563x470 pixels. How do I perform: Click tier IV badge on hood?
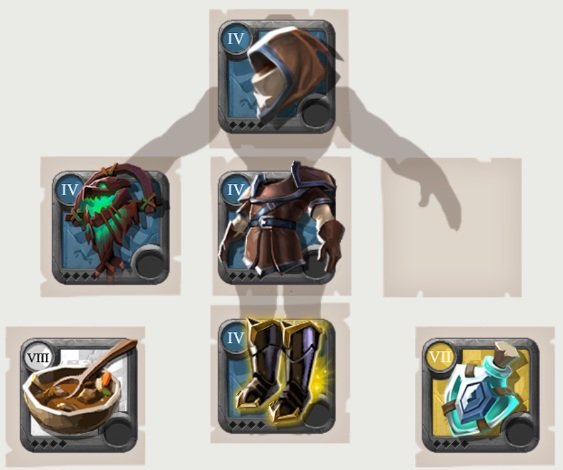236,39
